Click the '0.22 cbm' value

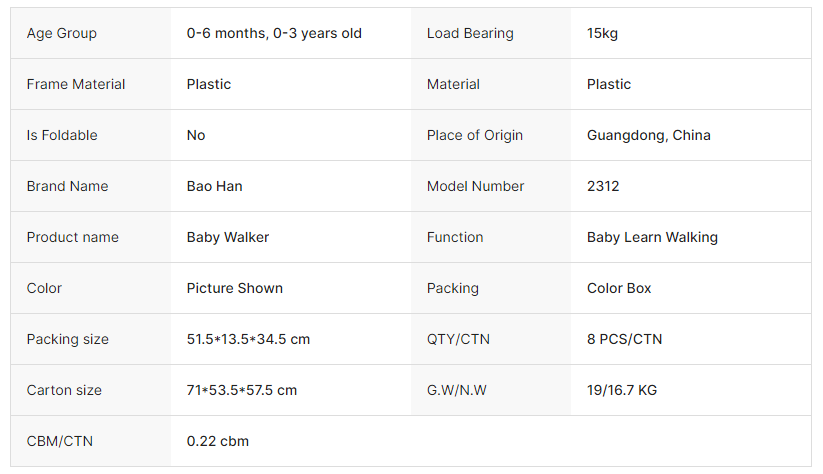(x=218, y=441)
